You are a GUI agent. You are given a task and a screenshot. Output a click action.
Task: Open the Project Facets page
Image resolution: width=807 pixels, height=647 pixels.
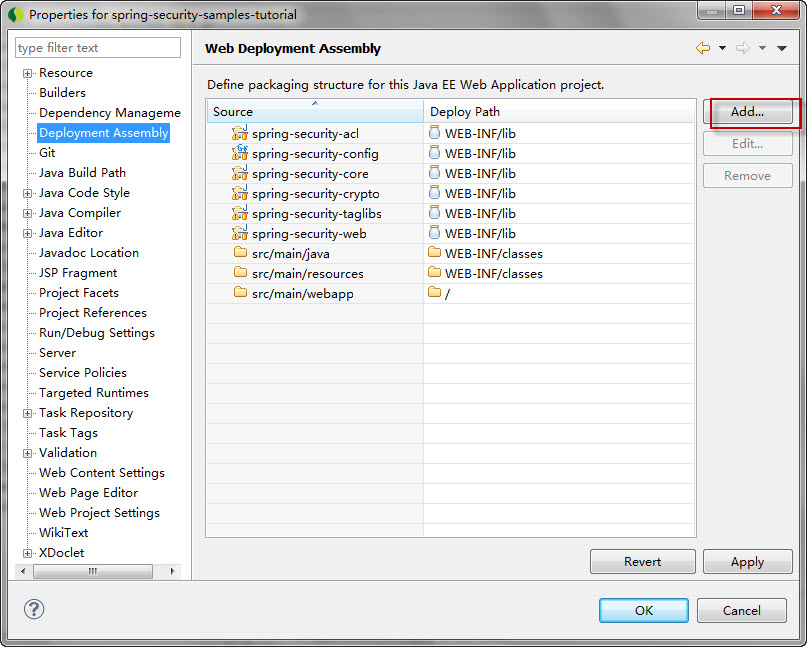point(79,292)
